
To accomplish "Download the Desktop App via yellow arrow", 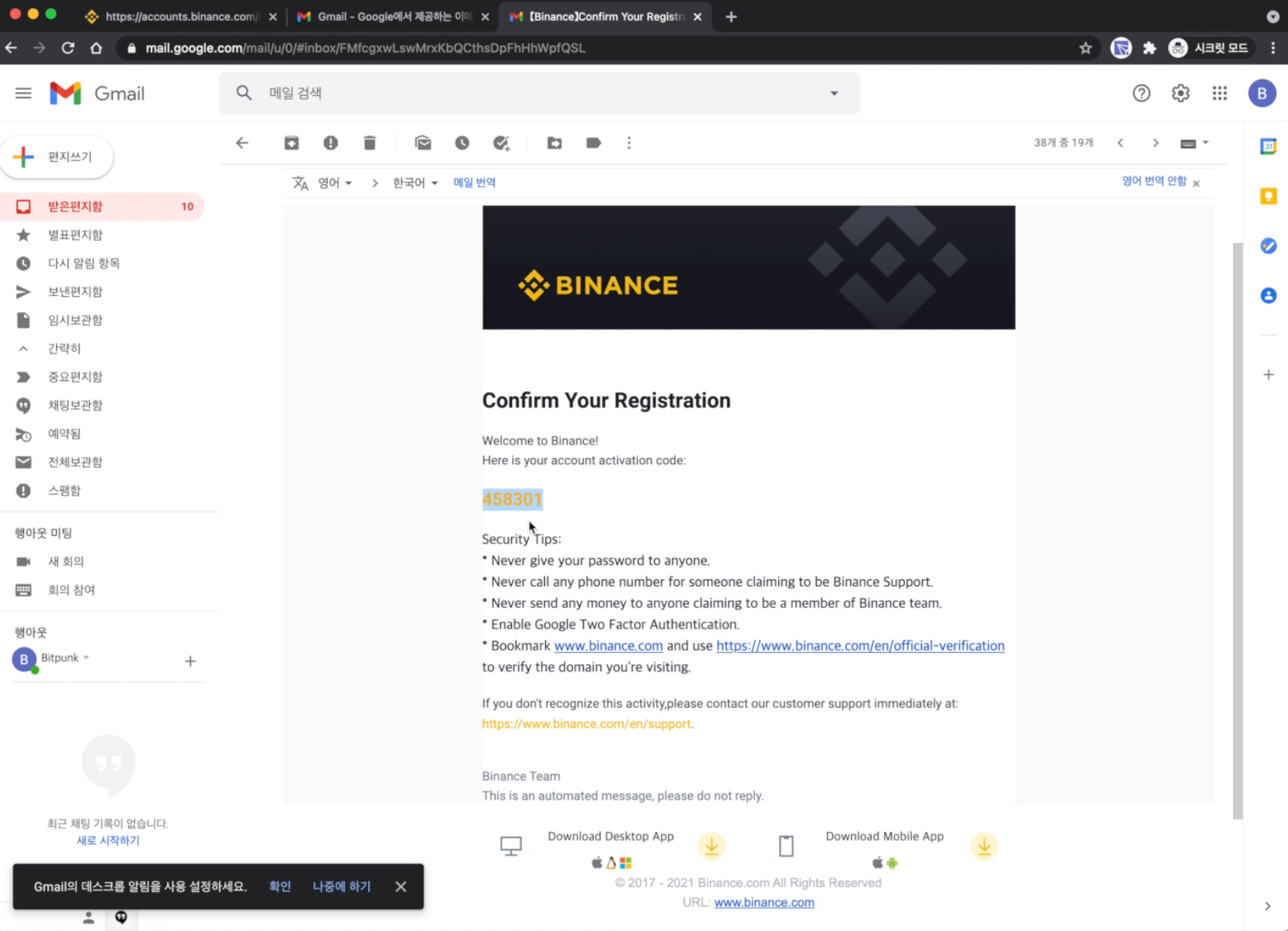I will tap(711, 846).
